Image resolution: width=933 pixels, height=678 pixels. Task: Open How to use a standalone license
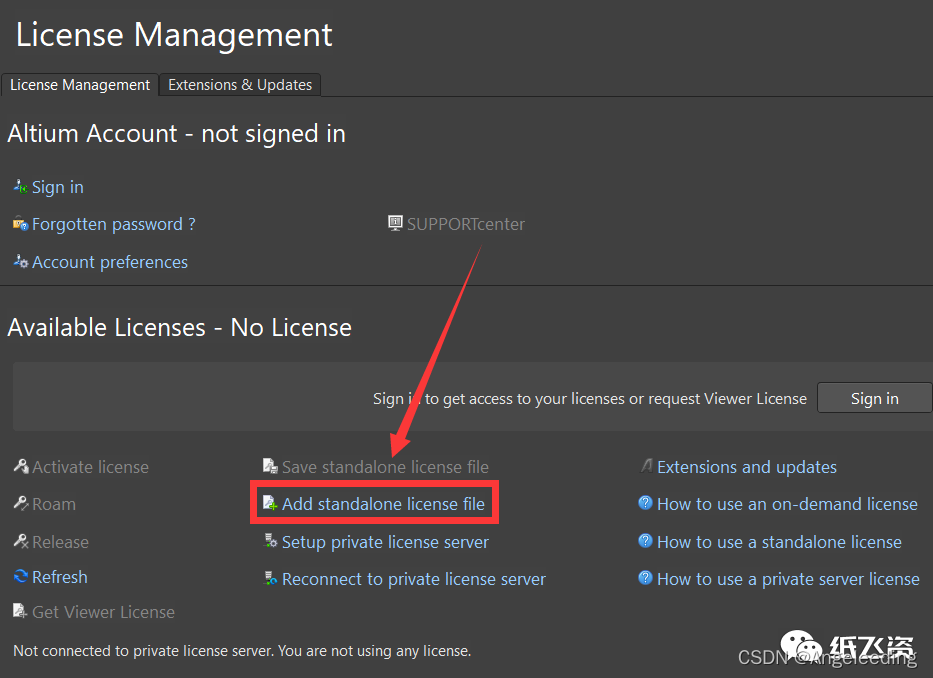tap(779, 542)
